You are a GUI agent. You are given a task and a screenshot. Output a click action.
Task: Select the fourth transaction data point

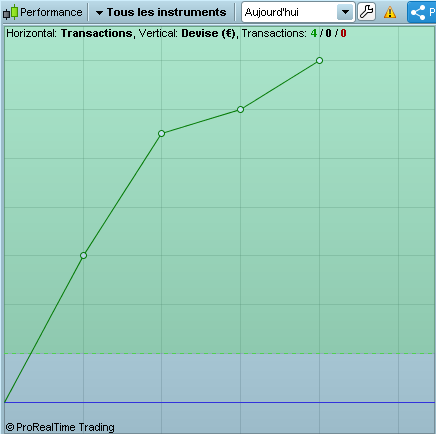(319, 61)
